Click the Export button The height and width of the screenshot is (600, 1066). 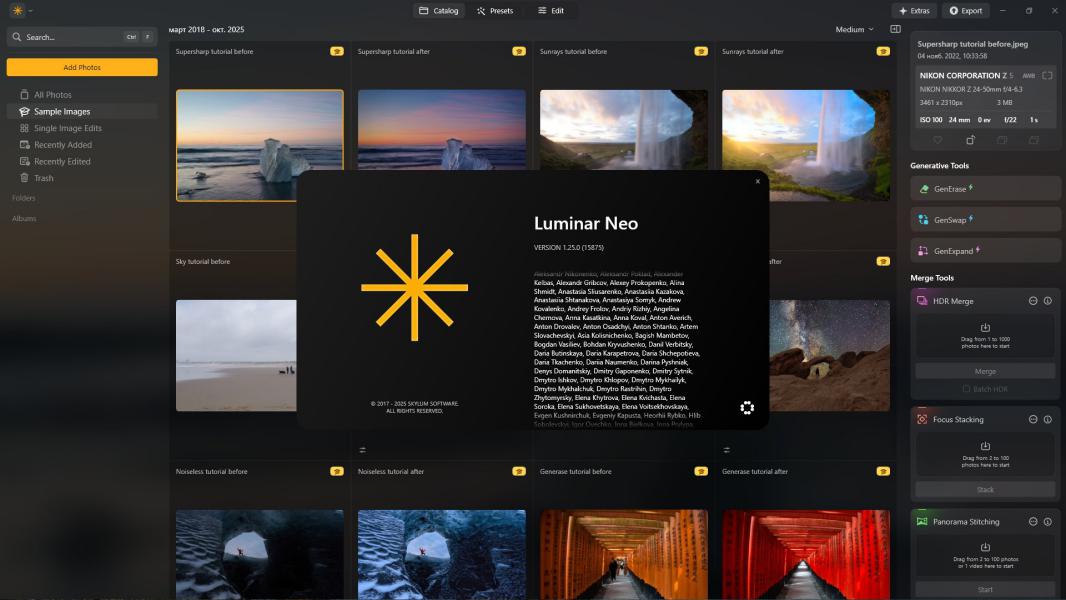(x=966, y=11)
